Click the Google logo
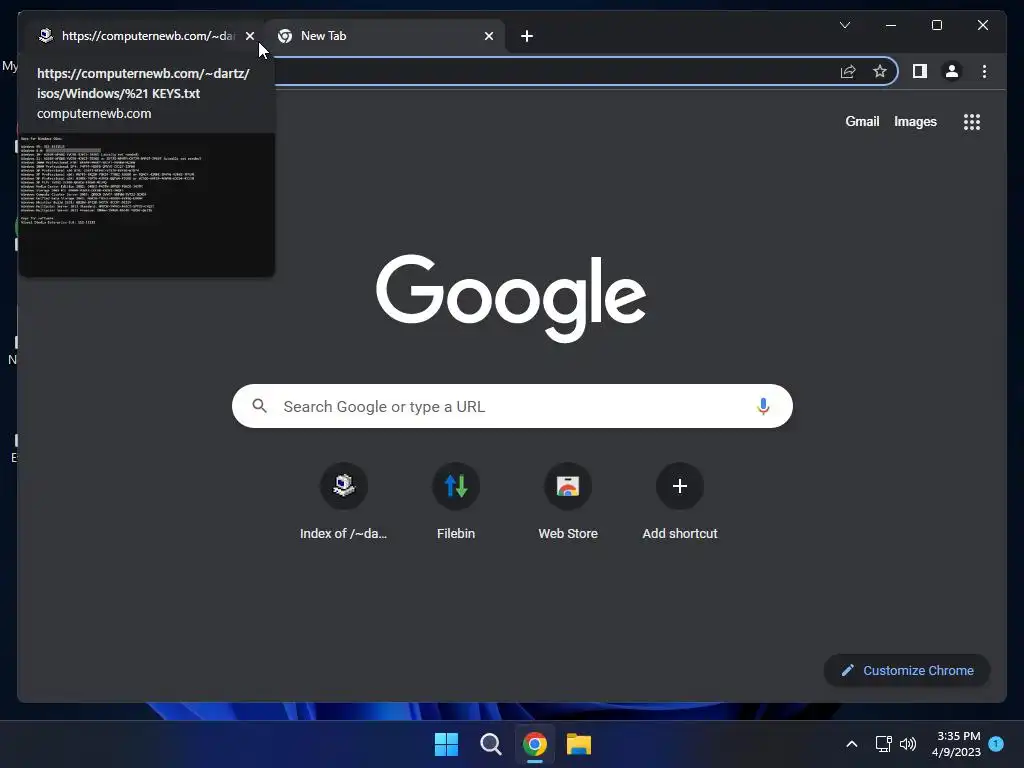This screenshot has height=768, width=1024. tap(511, 298)
